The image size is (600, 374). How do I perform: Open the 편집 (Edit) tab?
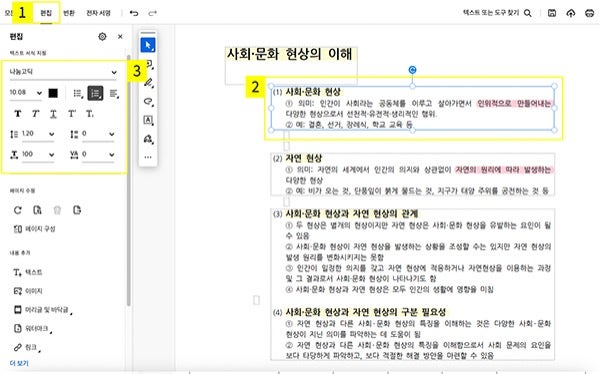click(46, 13)
